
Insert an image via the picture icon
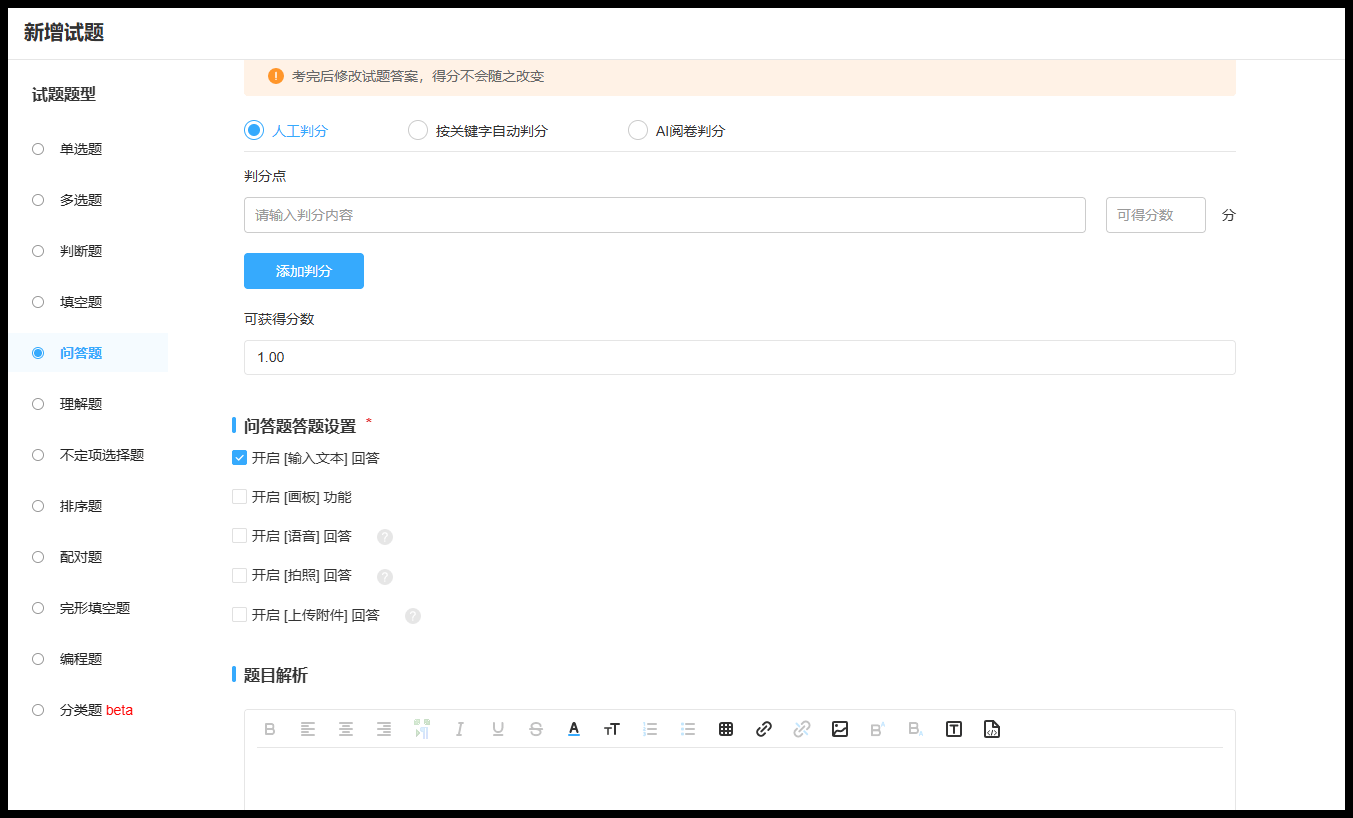pyautogui.click(x=840, y=729)
